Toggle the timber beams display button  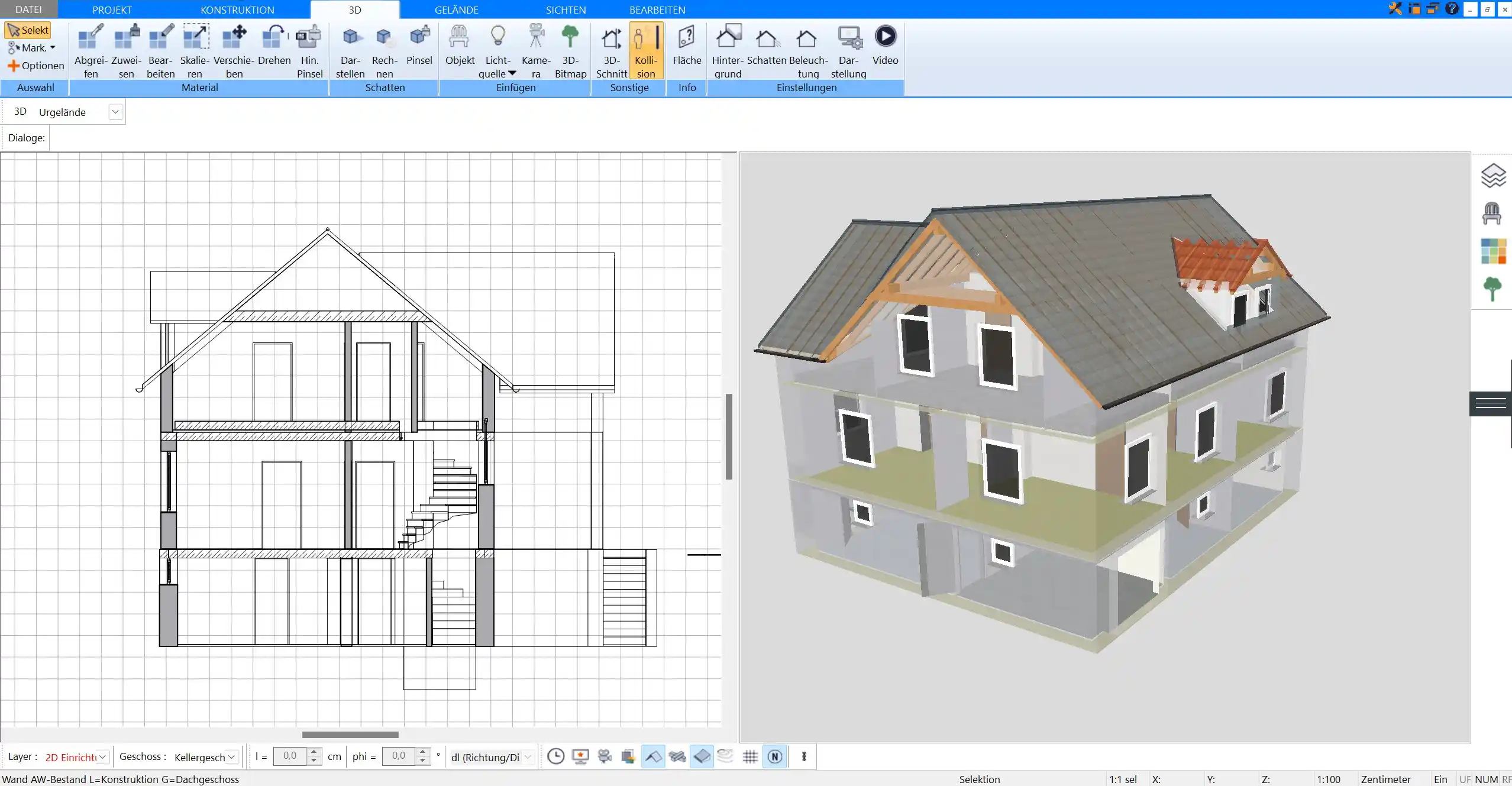[x=677, y=756]
